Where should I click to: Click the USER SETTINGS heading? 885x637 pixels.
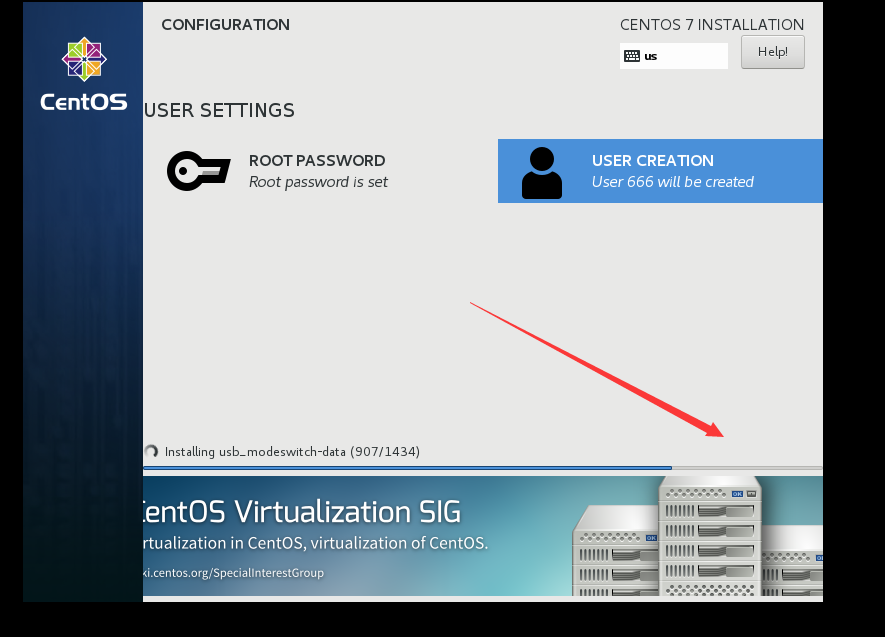tap(219, 110)
